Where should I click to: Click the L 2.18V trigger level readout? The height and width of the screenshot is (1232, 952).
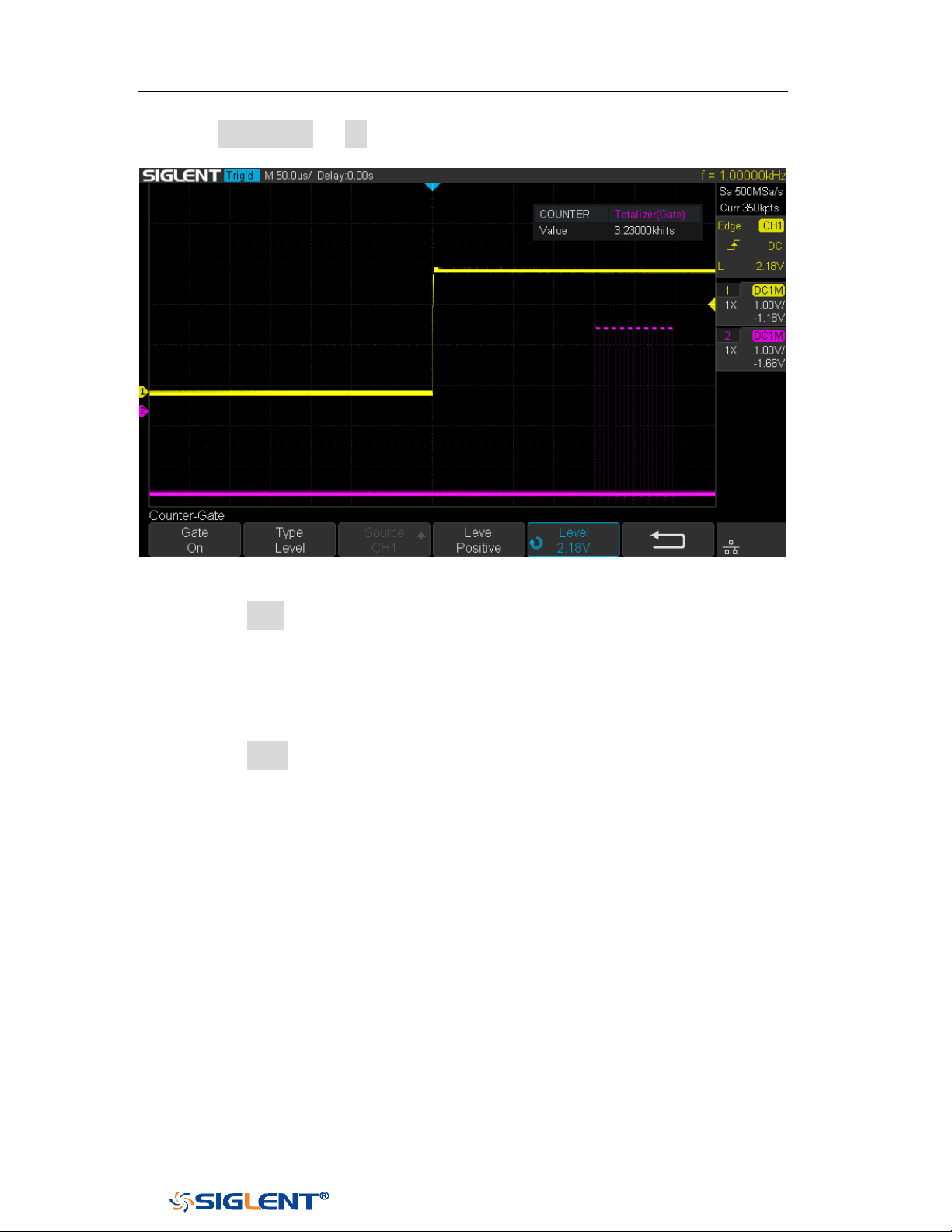751,266
